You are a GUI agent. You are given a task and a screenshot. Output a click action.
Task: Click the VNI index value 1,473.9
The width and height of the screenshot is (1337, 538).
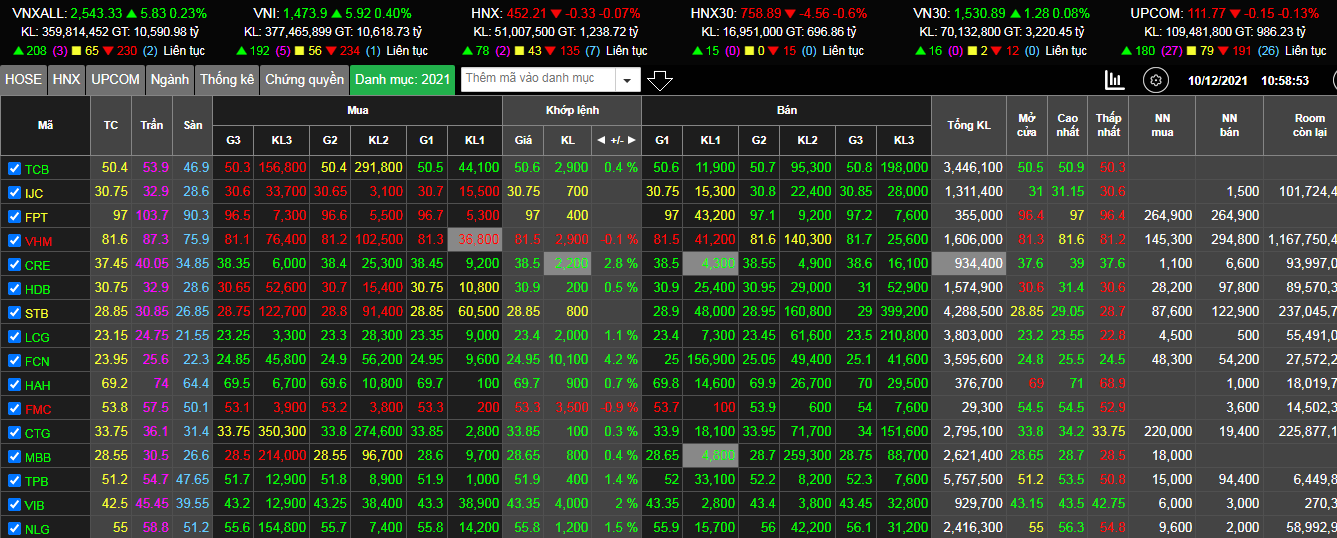pyautogui.click(x=305, y=14)
